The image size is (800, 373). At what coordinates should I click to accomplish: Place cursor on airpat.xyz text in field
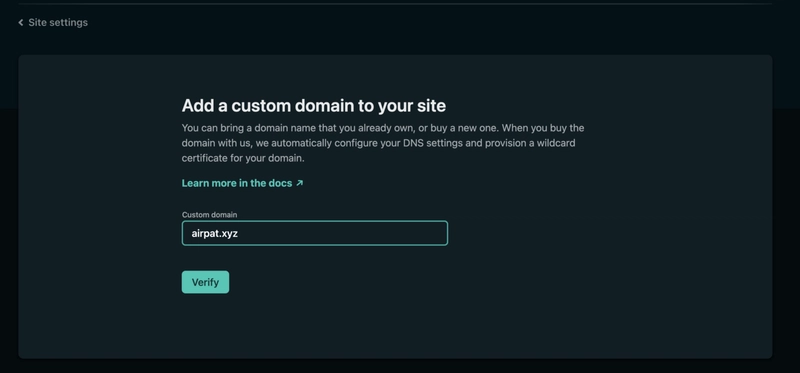coord(214,234)
